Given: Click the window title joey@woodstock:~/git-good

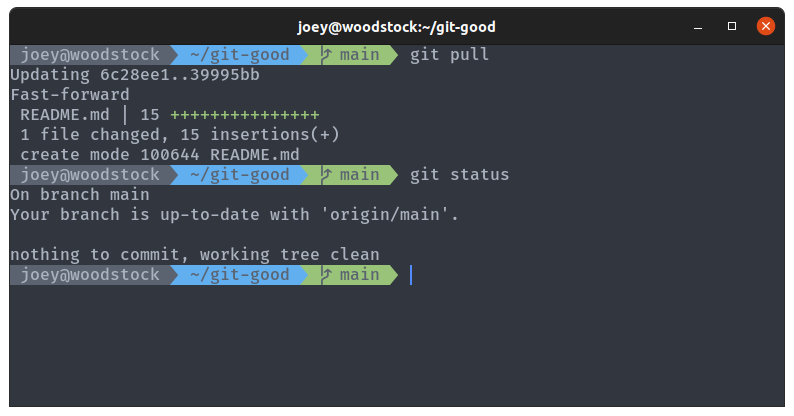Looking at the screenshot, I should click(396, 27).
